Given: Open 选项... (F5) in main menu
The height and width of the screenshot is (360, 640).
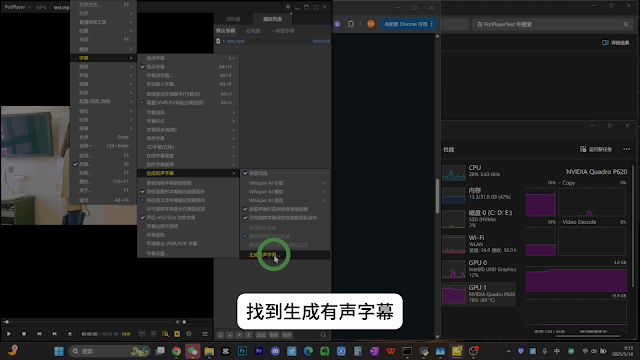Looking at the screenshot, I should [103, 156].
